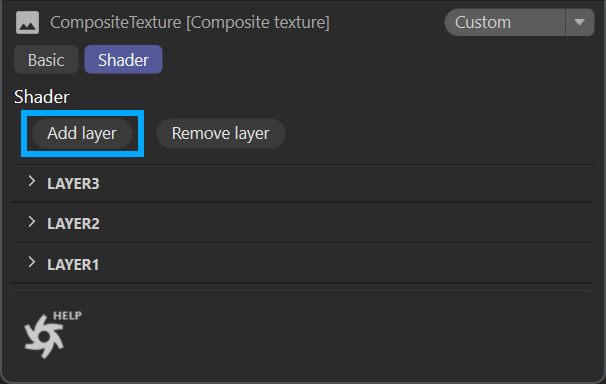Screen dimensions: 606x384
Task: Click the Remove layer button
Action: pos(221,134)
